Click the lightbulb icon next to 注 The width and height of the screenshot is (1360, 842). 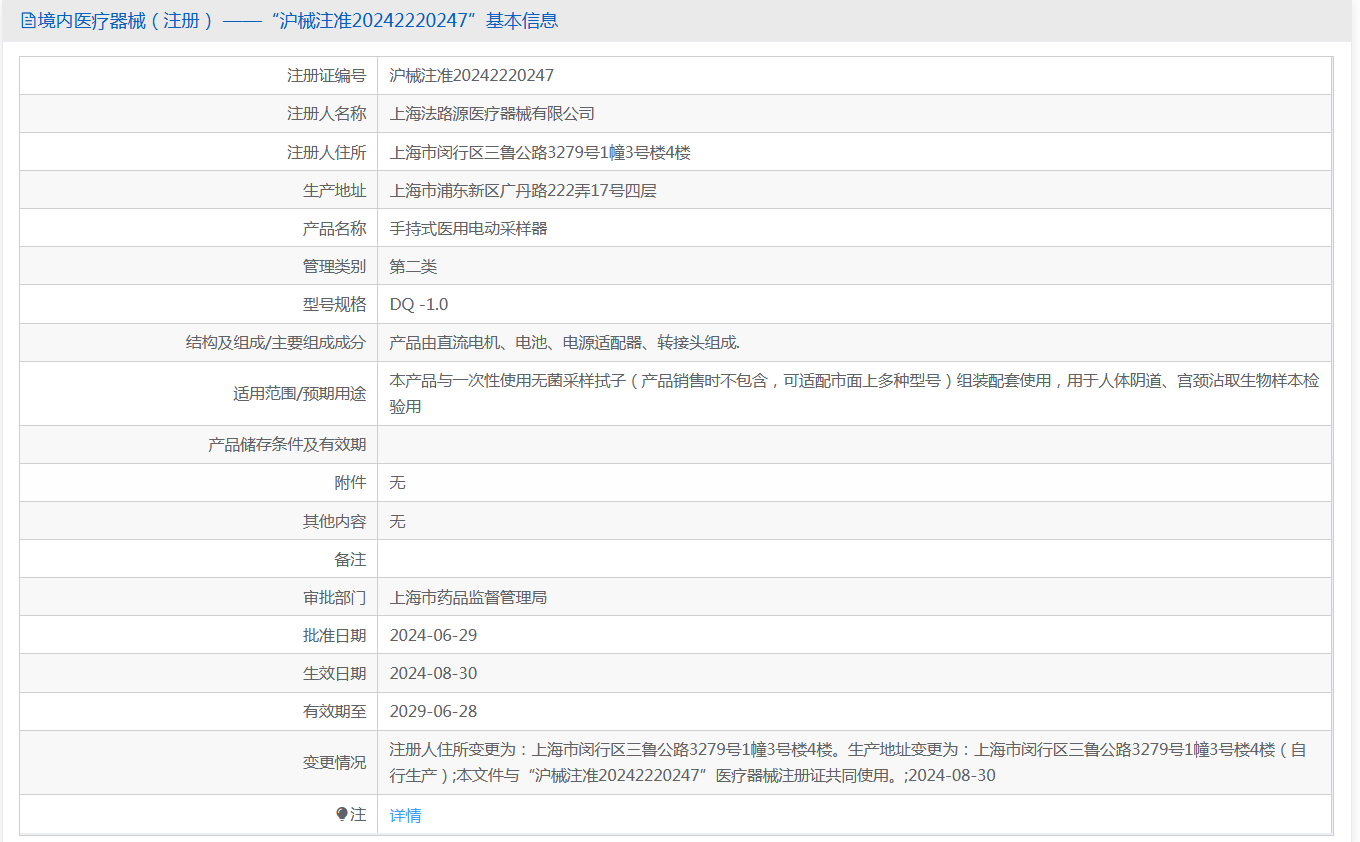(x=342, y=815)
